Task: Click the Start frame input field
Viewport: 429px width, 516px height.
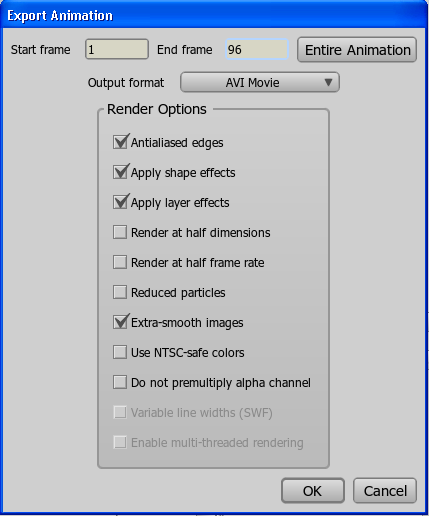Action: pyautogui.click(x=117, y=49)
